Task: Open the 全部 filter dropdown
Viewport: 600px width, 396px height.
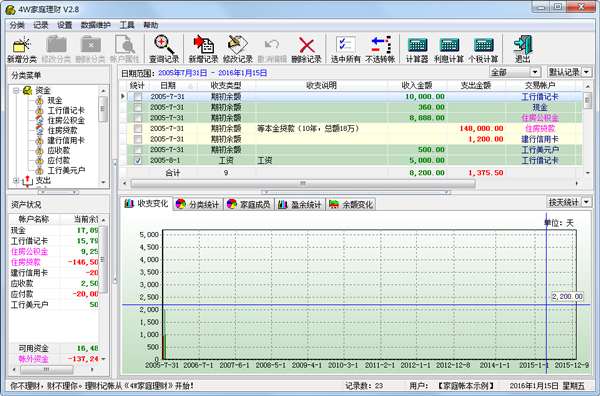Action: (535, 72)
